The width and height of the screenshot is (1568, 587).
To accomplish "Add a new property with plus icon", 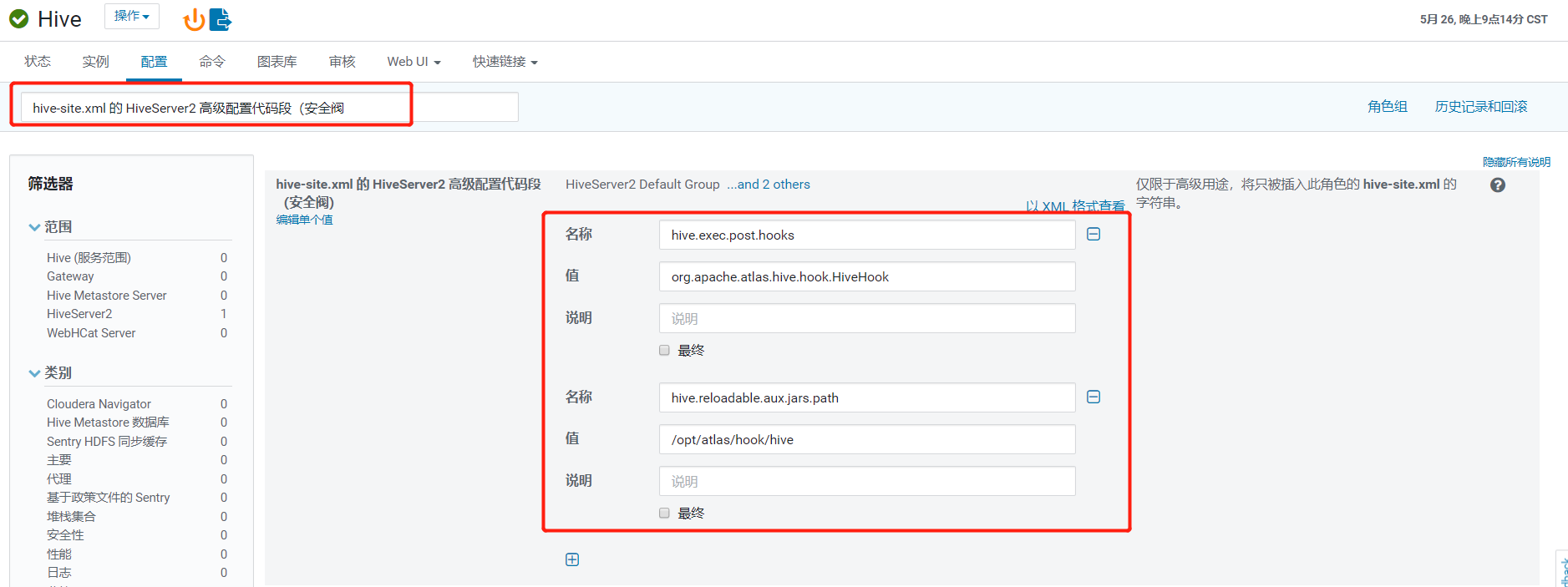I will point(572,559).
